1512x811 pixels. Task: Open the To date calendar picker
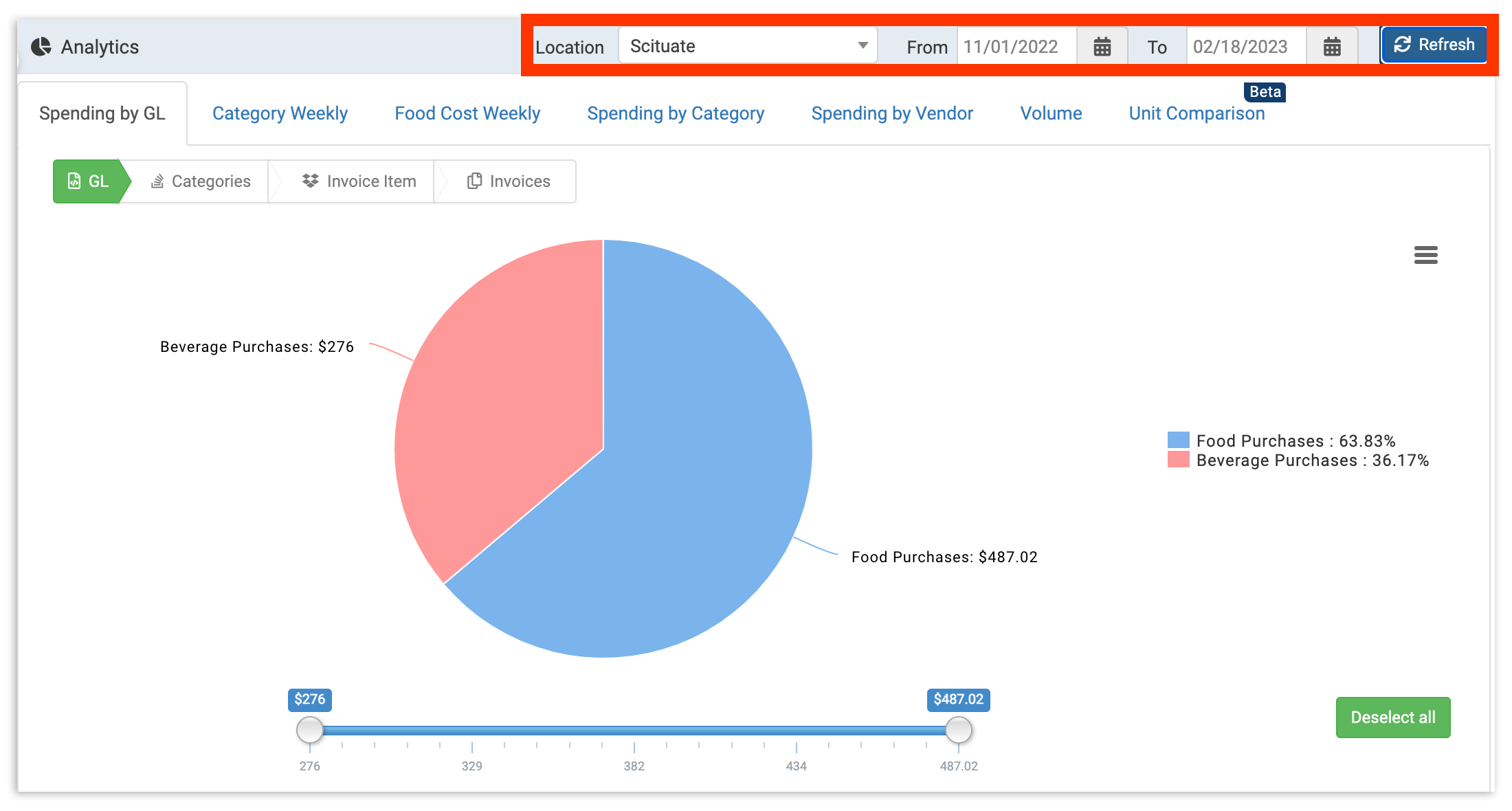tap(1331, 47)
